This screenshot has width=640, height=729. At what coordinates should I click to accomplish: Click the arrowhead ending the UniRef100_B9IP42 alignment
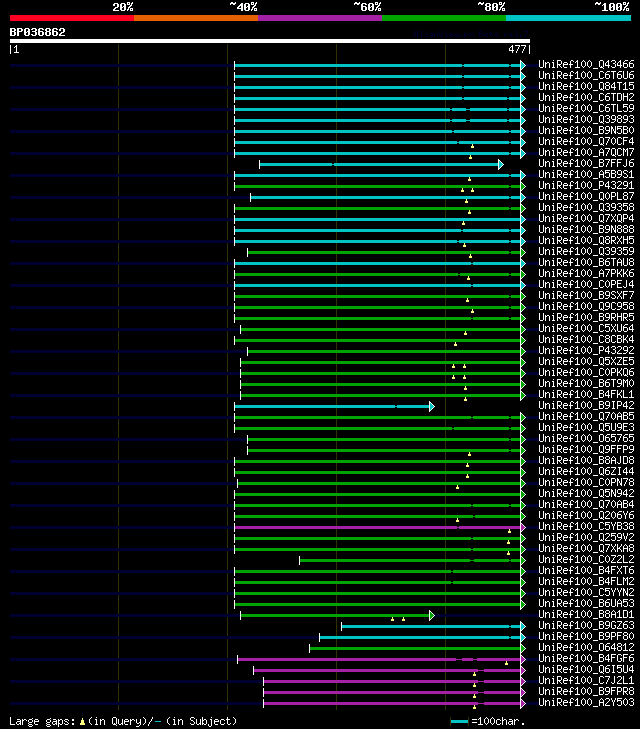pos(432,407)
